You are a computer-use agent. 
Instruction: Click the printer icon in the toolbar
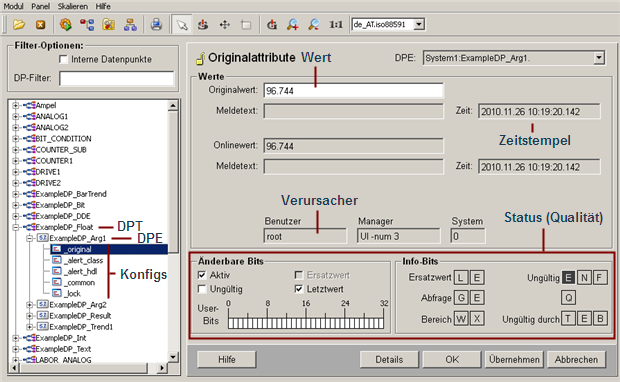156,25
